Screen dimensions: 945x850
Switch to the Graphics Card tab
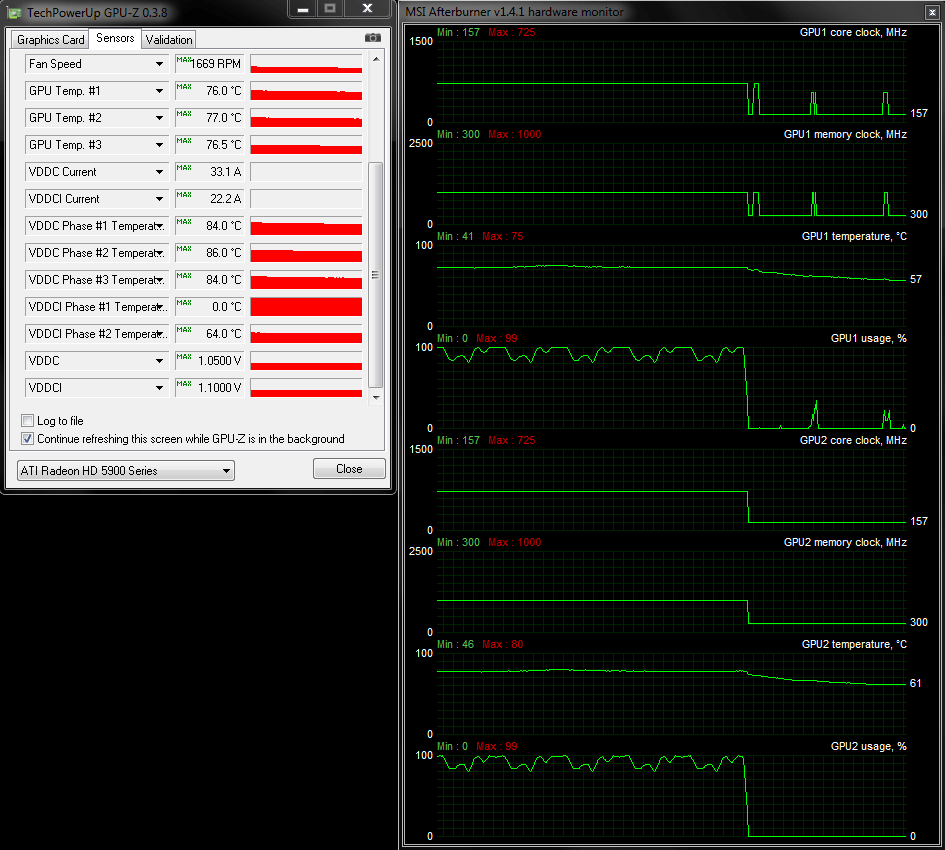coord(51,40)
